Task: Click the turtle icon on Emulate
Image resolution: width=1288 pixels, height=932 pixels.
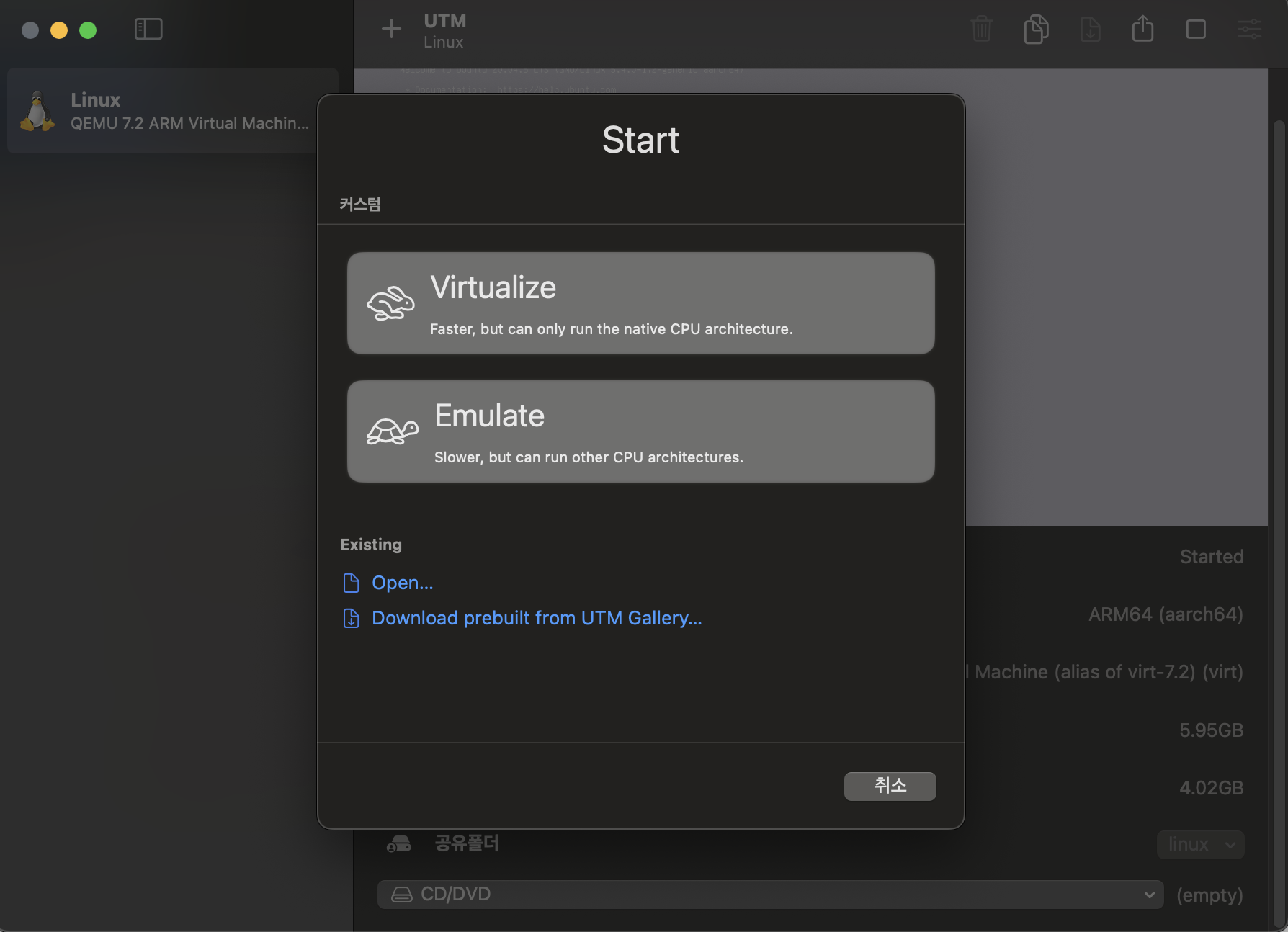Action: pos(392,431)
